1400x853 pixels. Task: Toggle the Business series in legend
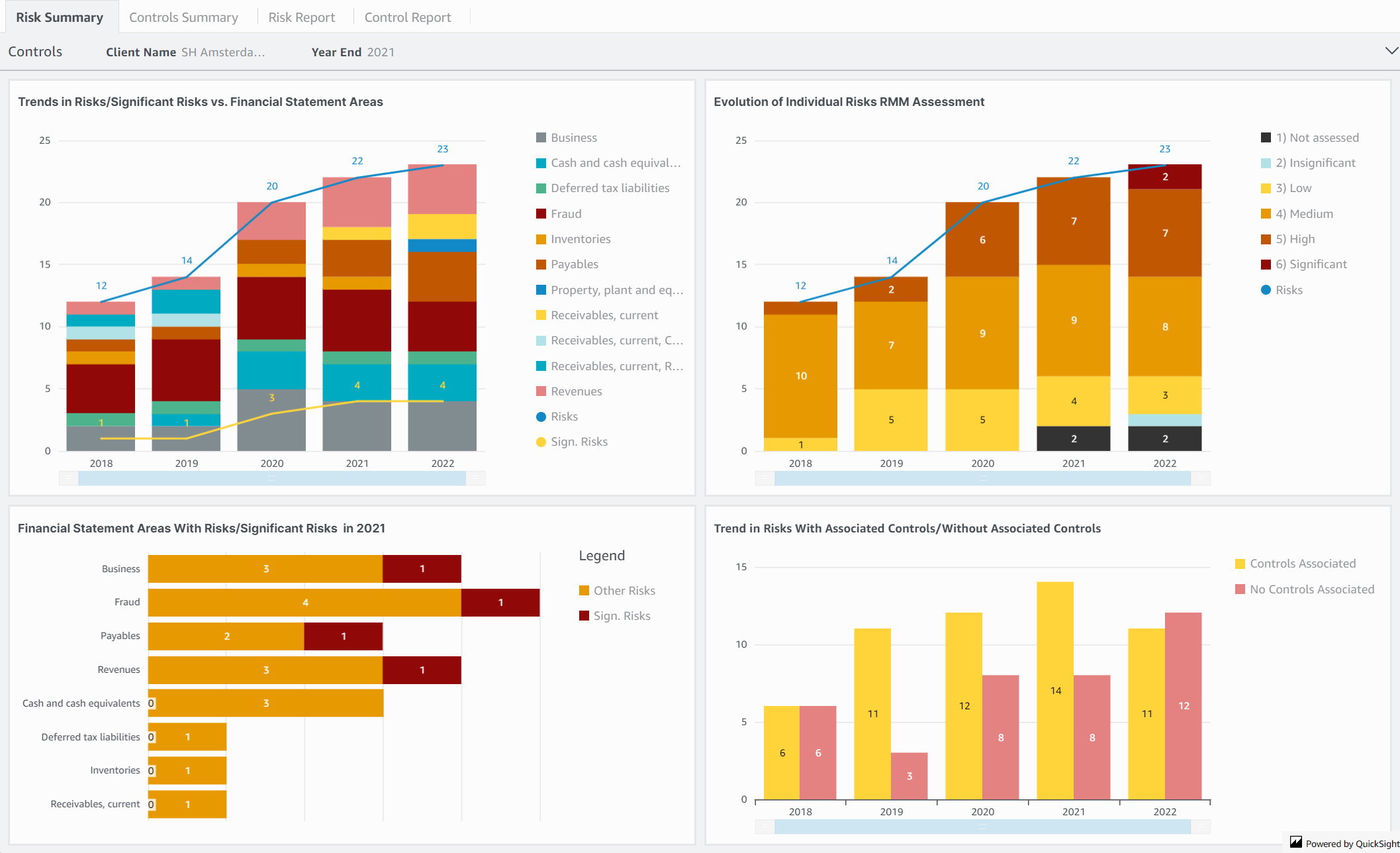tap(573, 138)
